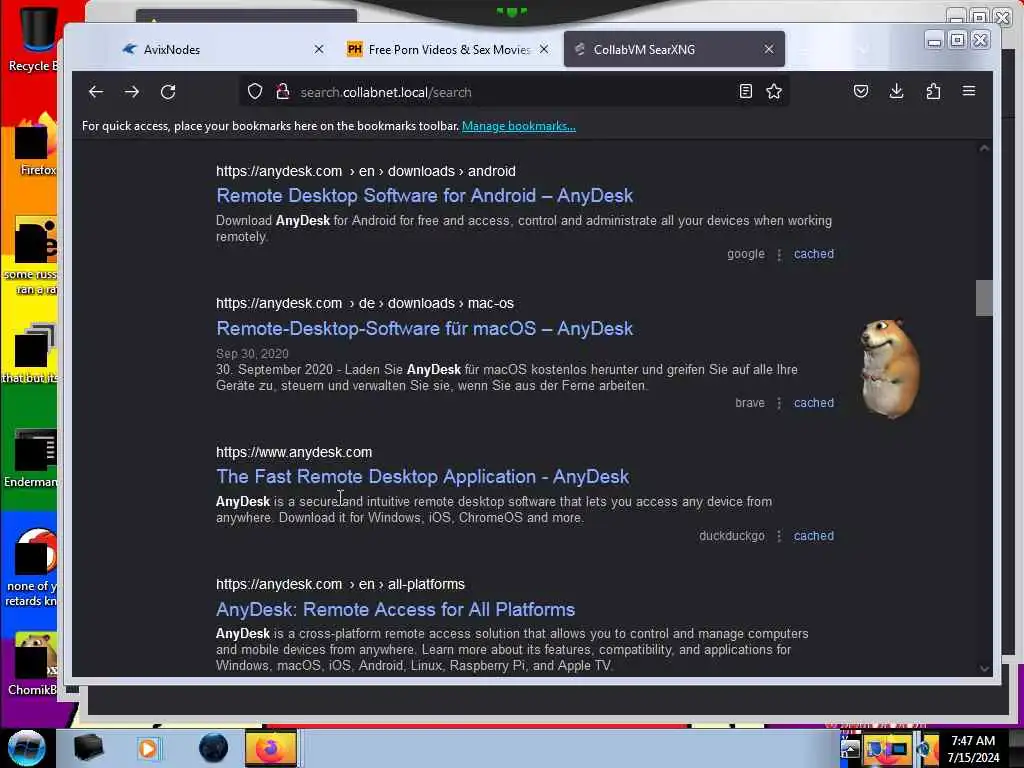Click the Sep 30, 2020 date
The image size is (1024, 768).
[x=252, y=353]
